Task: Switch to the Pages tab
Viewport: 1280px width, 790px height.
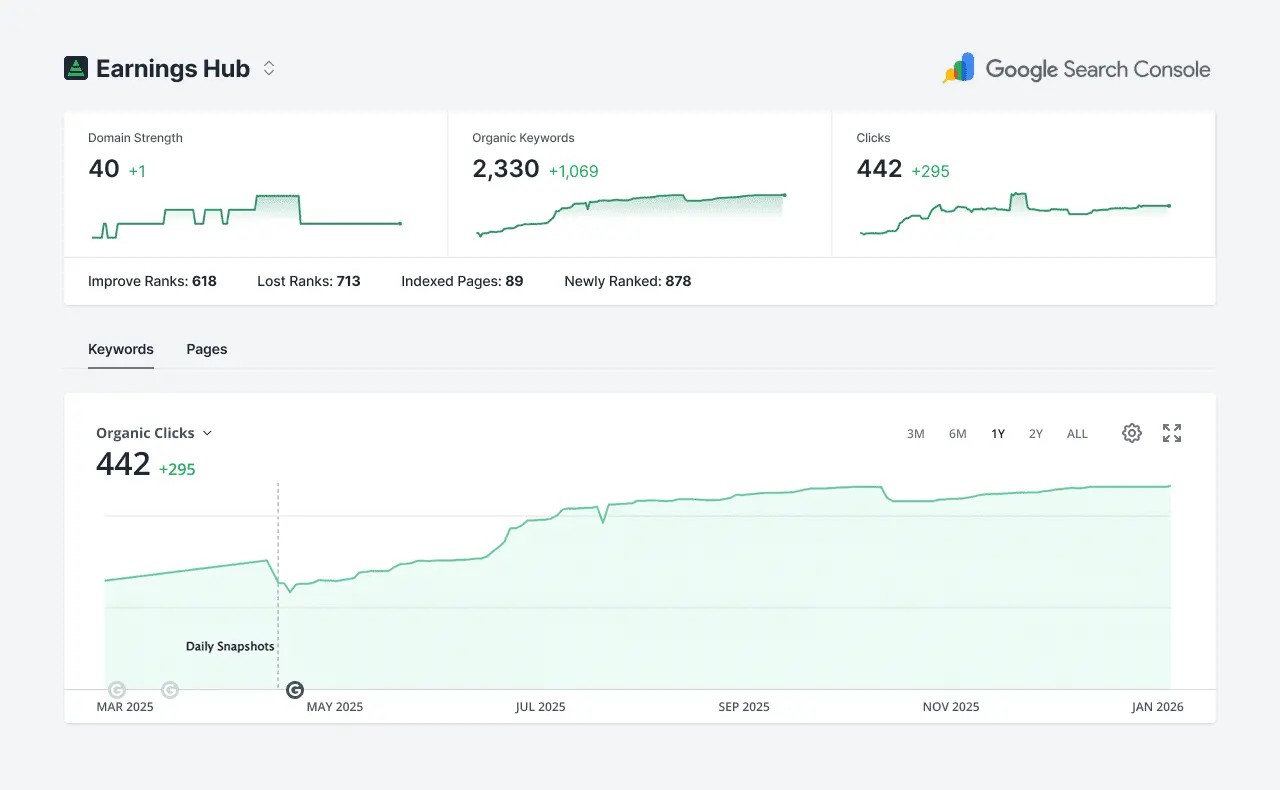Action: 206,349
